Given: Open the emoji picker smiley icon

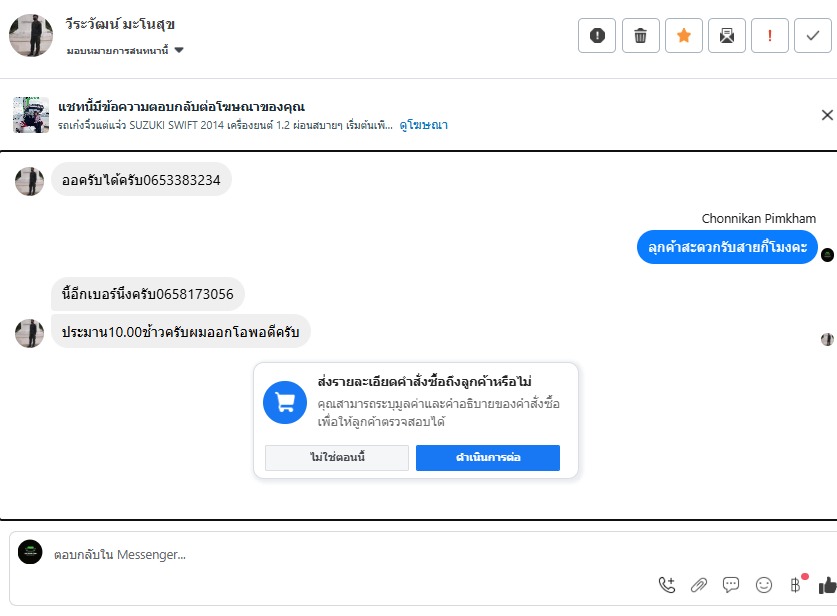Looking at the screenshot, I should [763, 585].
